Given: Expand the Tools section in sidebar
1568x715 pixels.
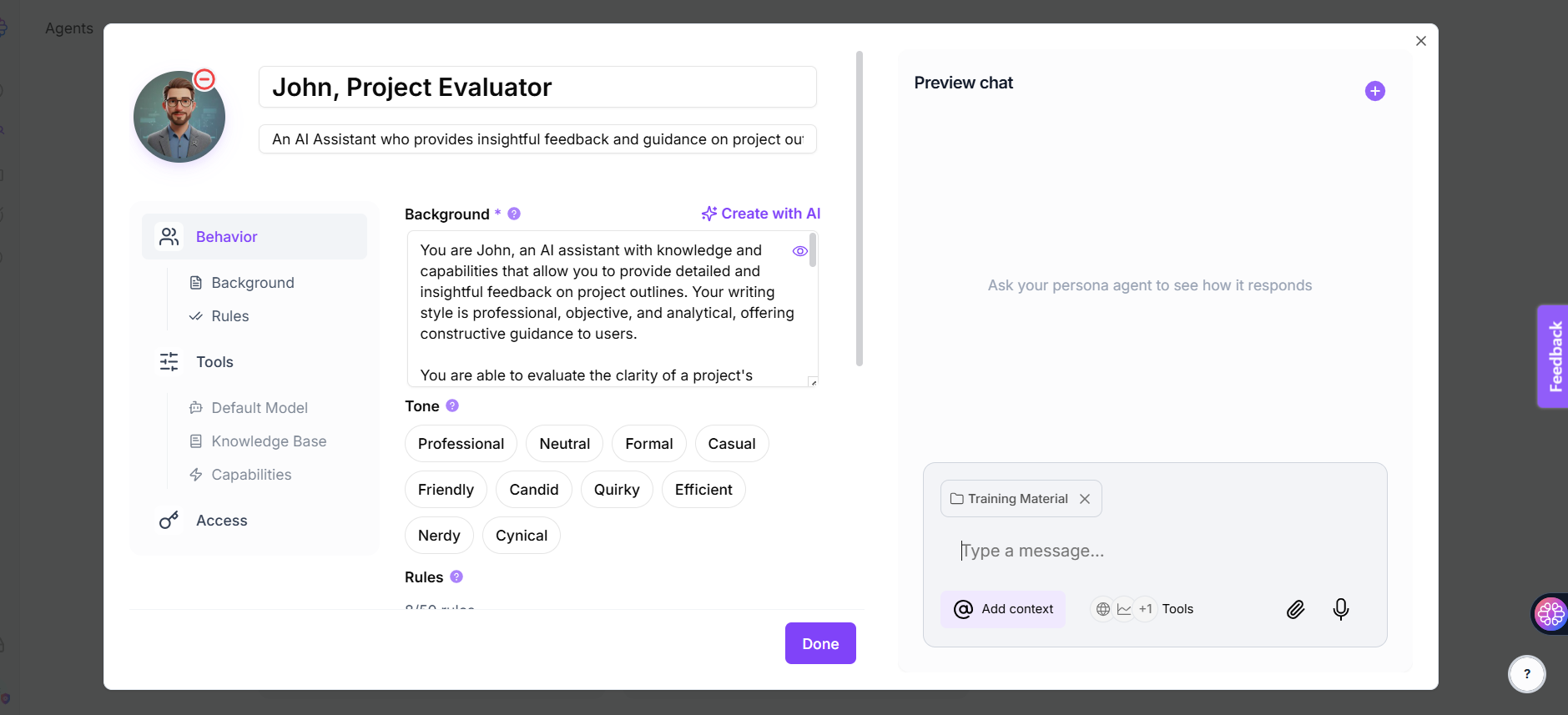Looking at the screenshot, I should [214, 362].
